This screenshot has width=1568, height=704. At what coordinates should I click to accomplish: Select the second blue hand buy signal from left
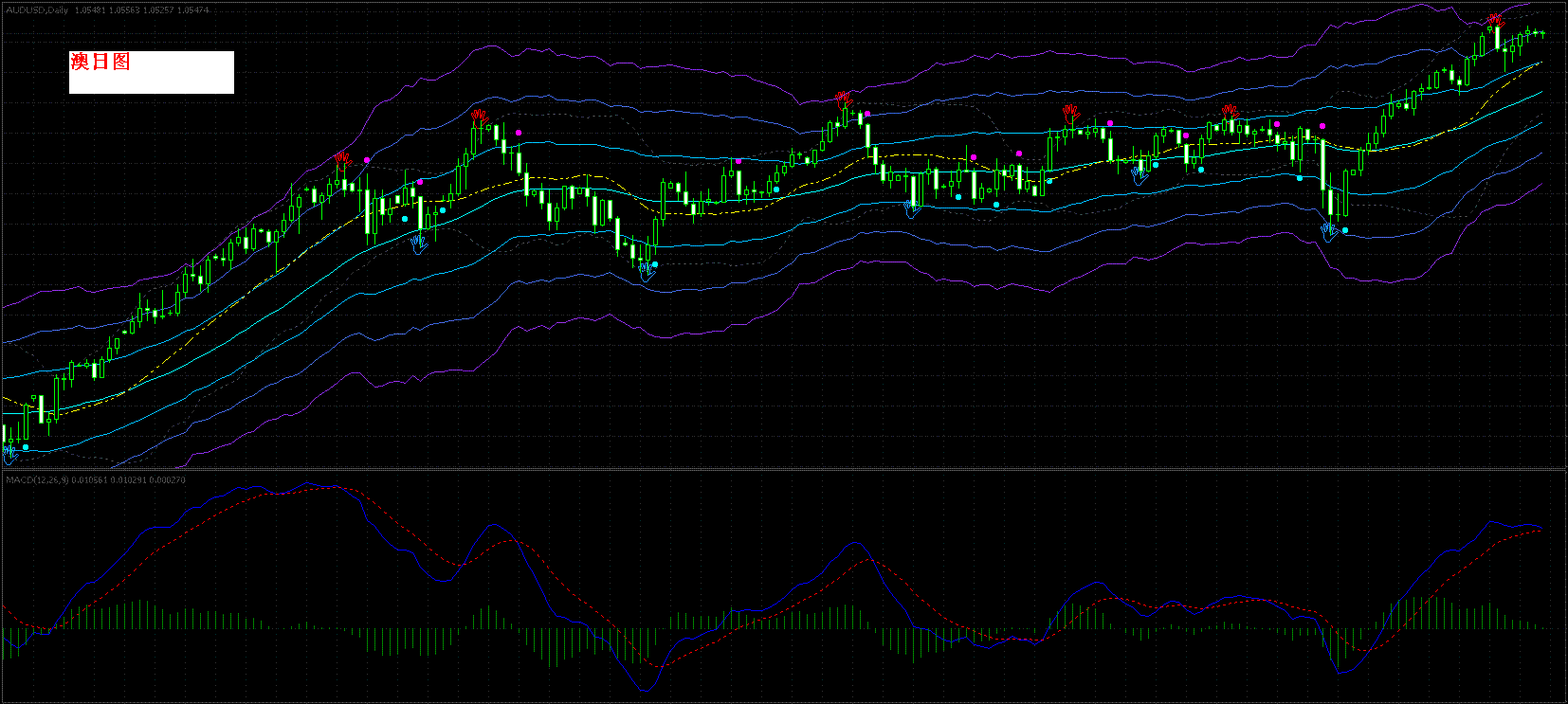tap(418, 244)
